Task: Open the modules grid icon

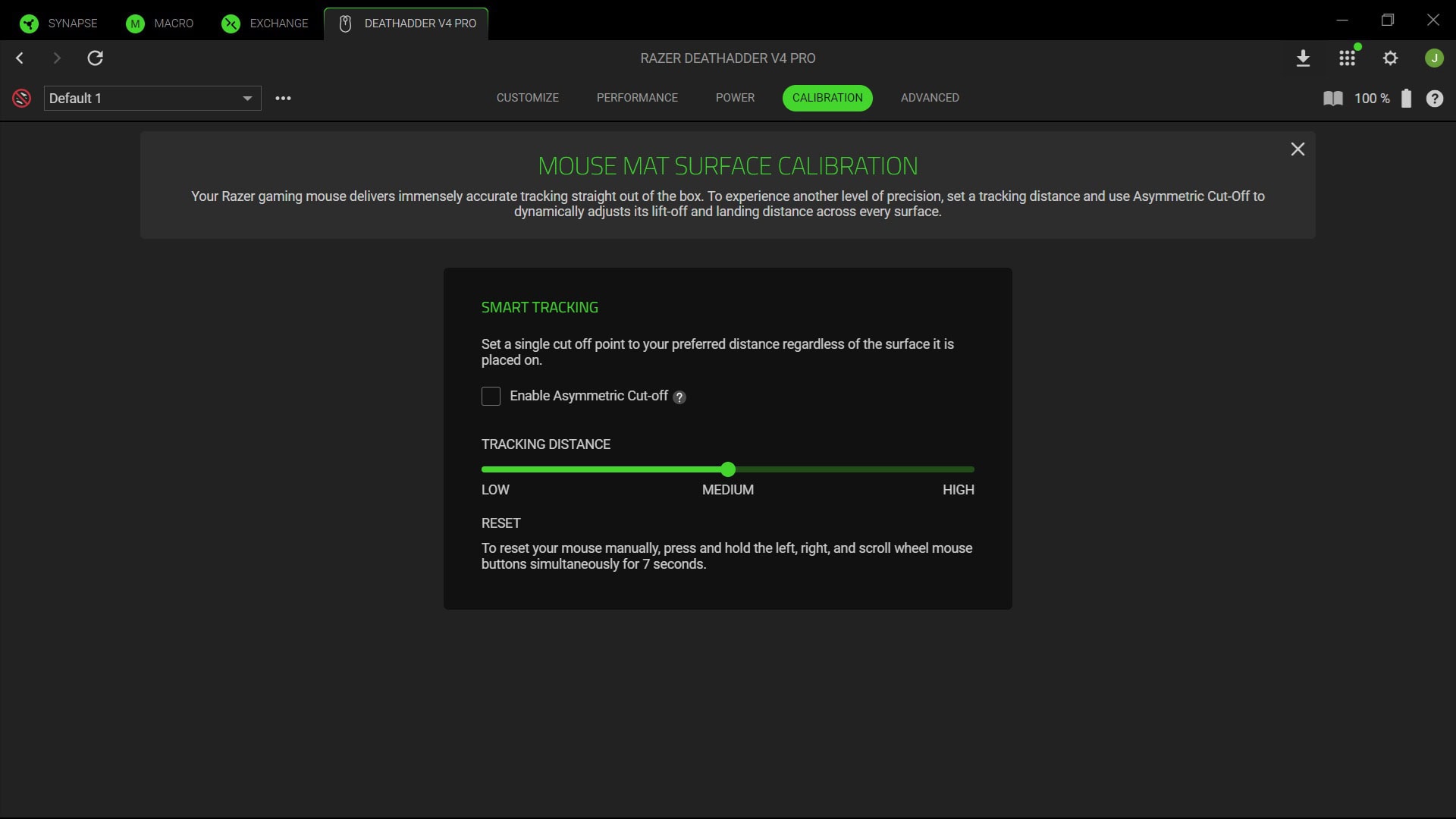Action: coord(1347,58)
